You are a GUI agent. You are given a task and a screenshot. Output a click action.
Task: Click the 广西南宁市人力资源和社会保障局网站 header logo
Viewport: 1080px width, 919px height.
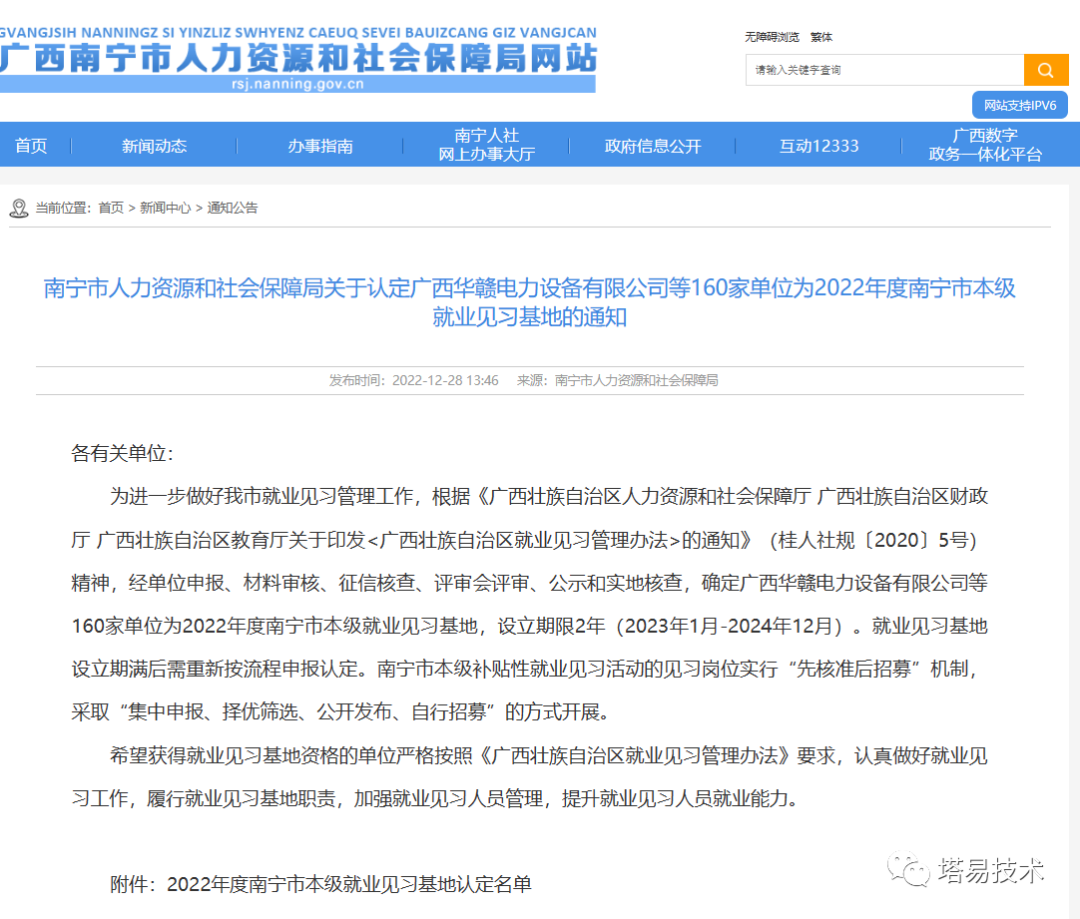point(298,58)
